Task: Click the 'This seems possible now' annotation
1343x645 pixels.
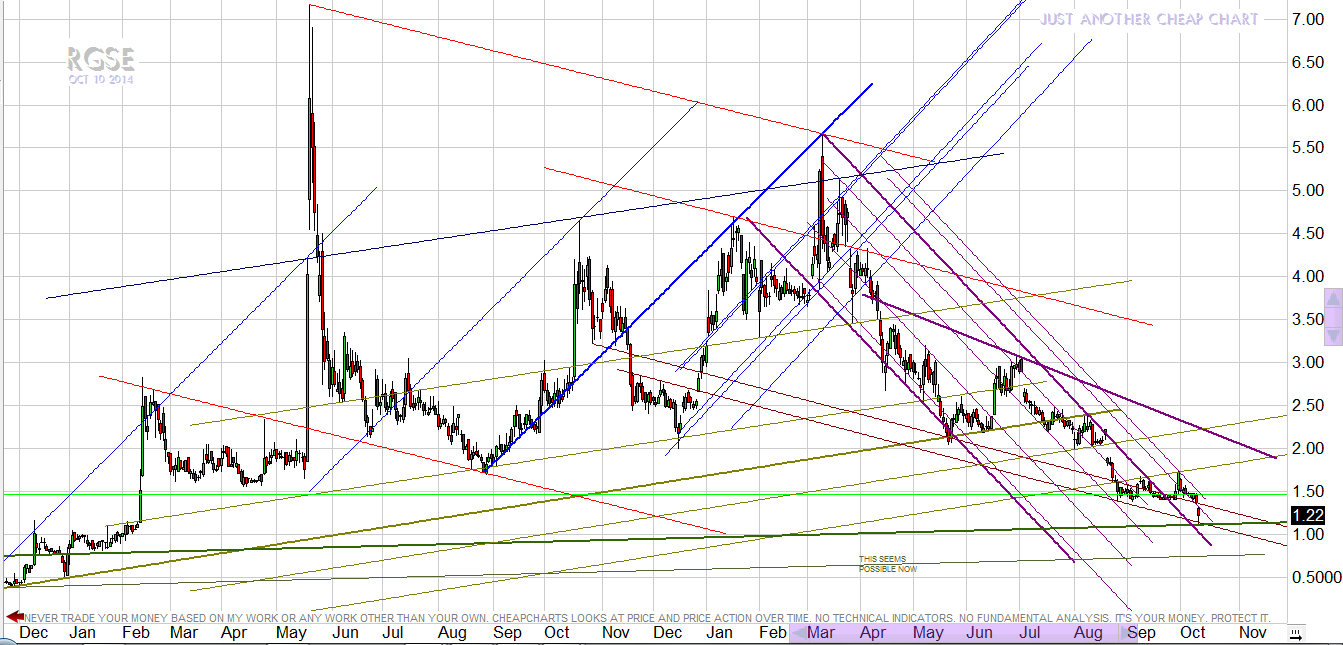Action: (x=887, y=564)
